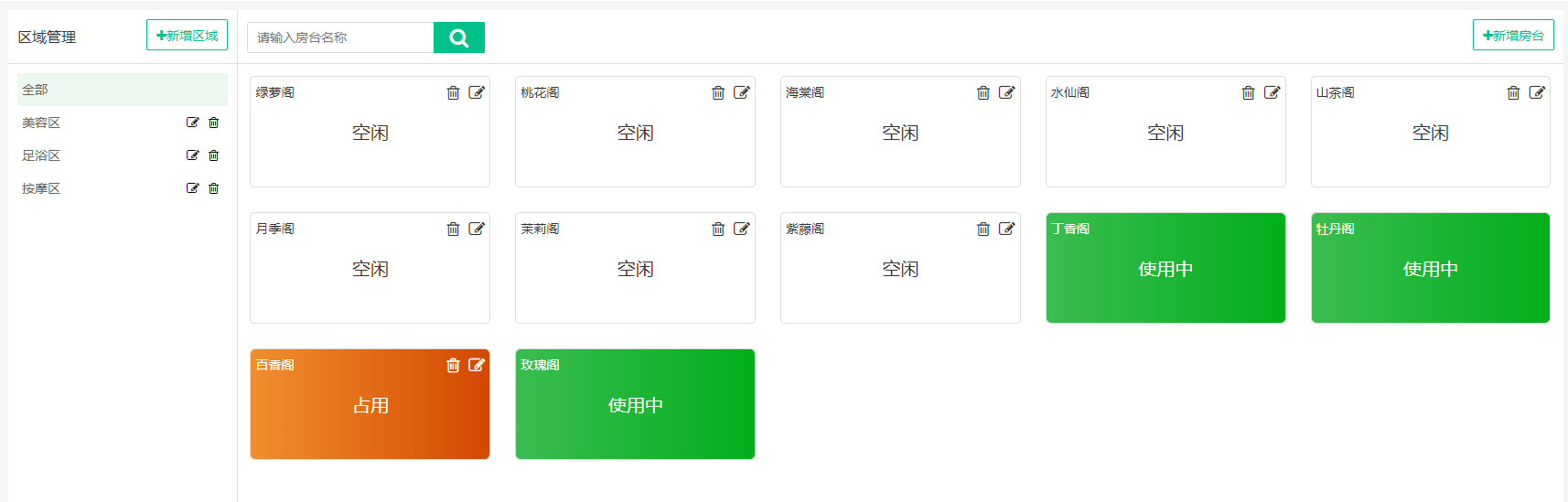
Task: Filter rooms by 足浴区
Action: pyautogui.click(x=41, y=155)
